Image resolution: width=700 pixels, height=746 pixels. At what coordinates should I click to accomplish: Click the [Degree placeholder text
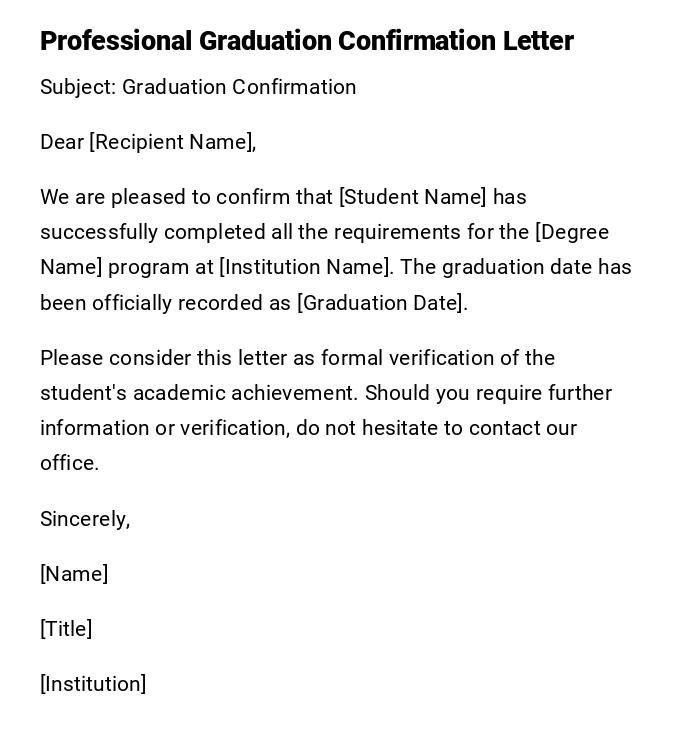point(572,232)
